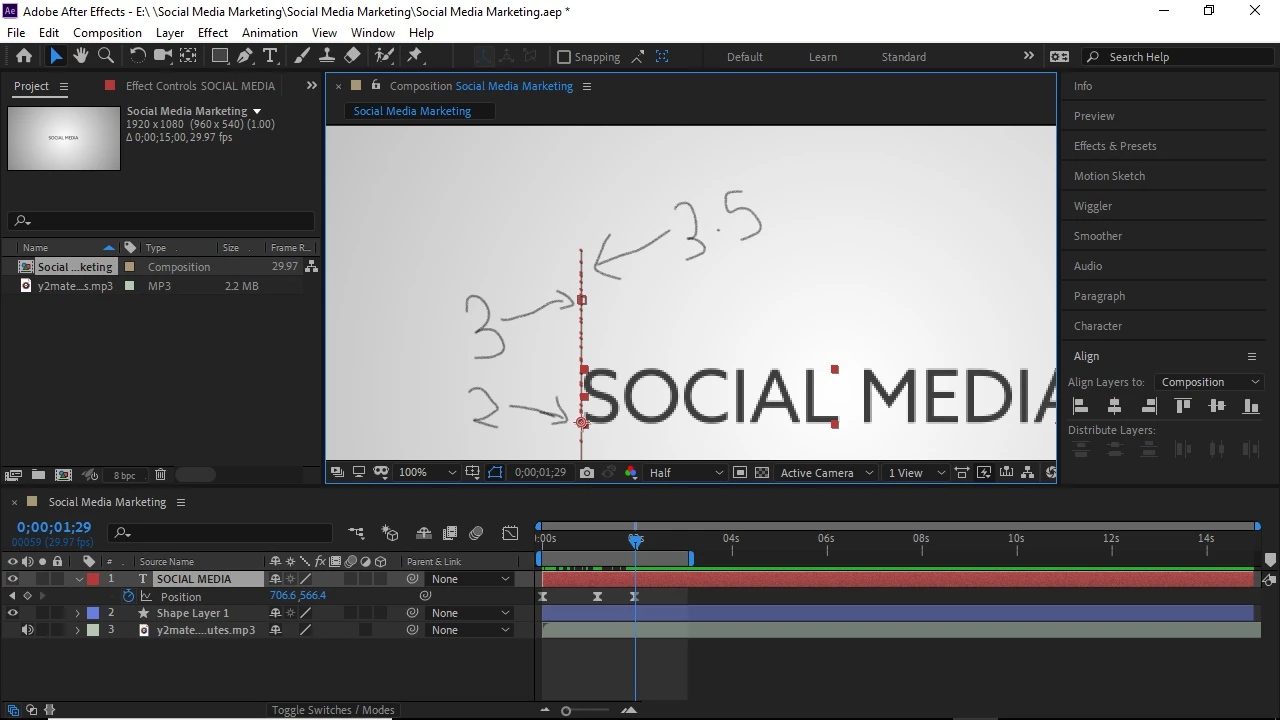The height and width of the screenshot is (720, 1280).
Task: Open the composition mini-flowchart icon
Action: [357, 533]
